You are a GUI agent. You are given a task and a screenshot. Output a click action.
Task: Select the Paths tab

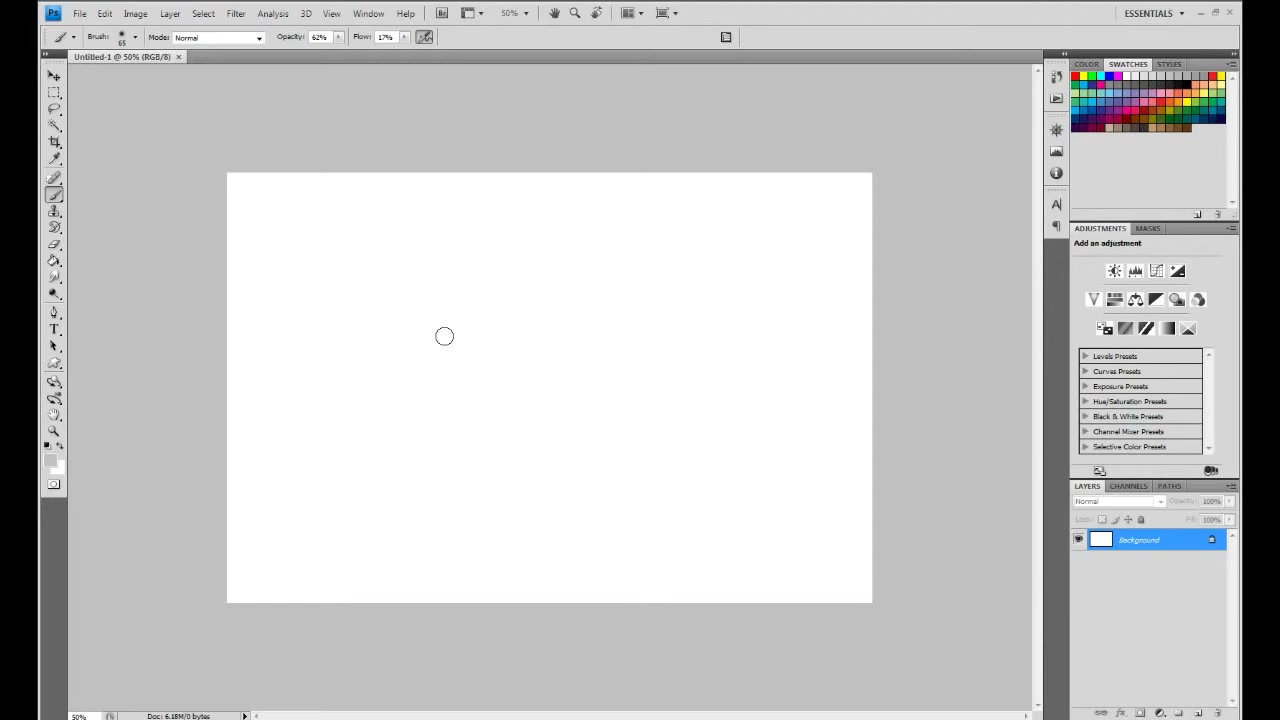click(1169, 486)
